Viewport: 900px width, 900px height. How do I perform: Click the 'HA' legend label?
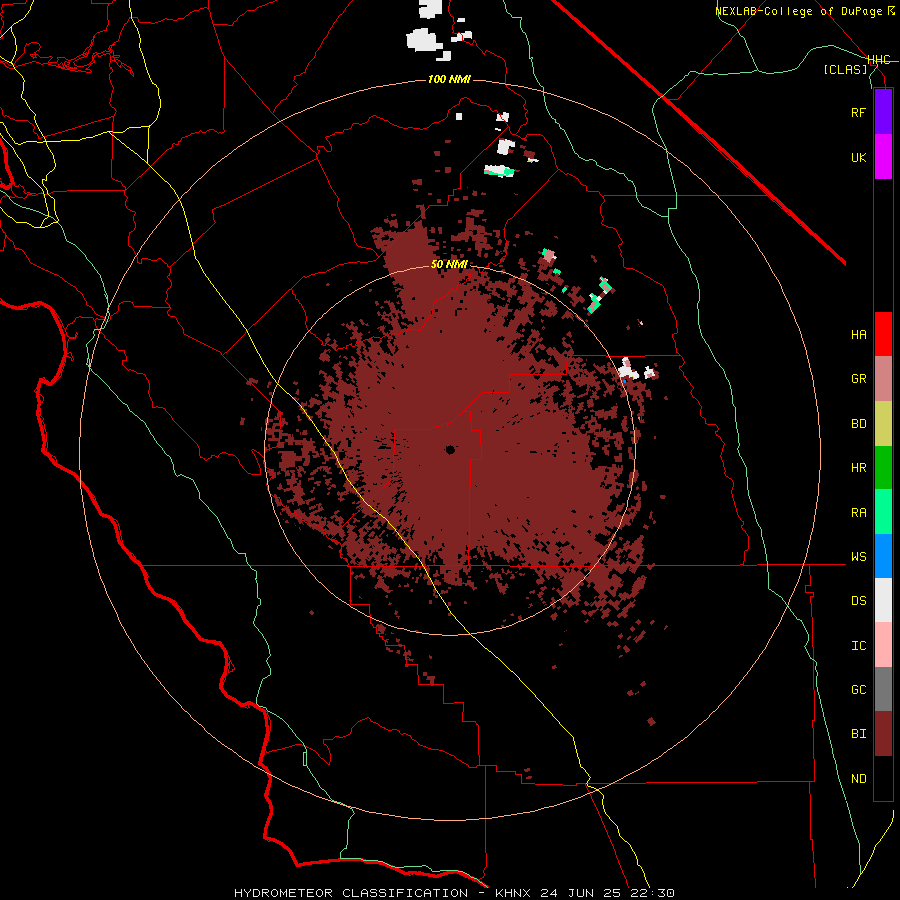[858, 334]
